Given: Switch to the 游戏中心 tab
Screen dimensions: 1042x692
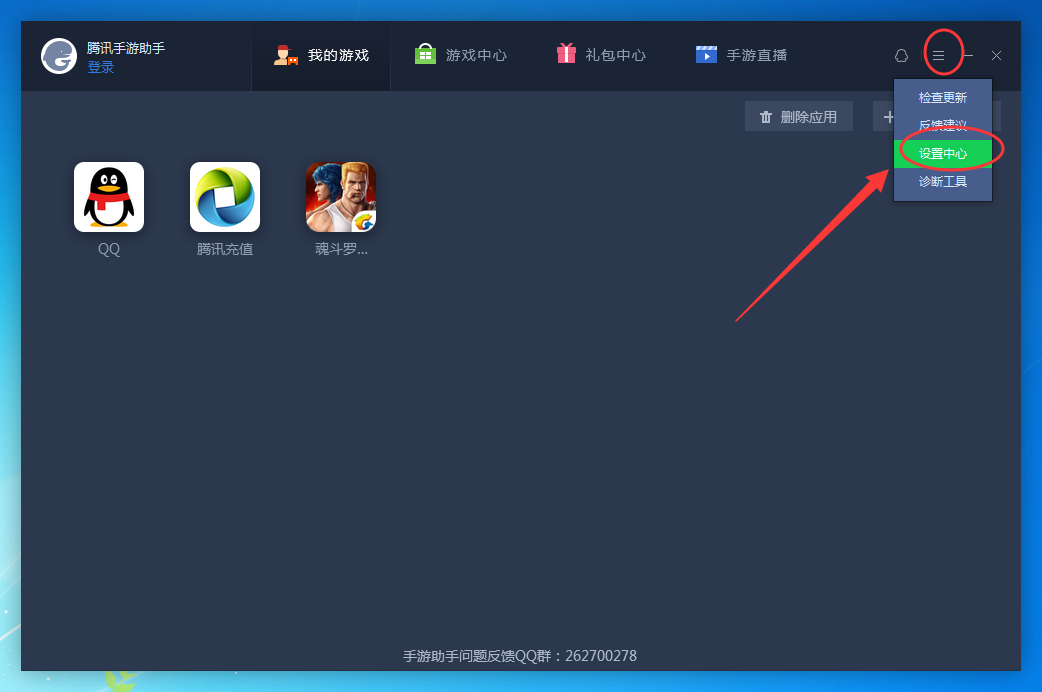Looking at the screenshot, I should 462,55.
